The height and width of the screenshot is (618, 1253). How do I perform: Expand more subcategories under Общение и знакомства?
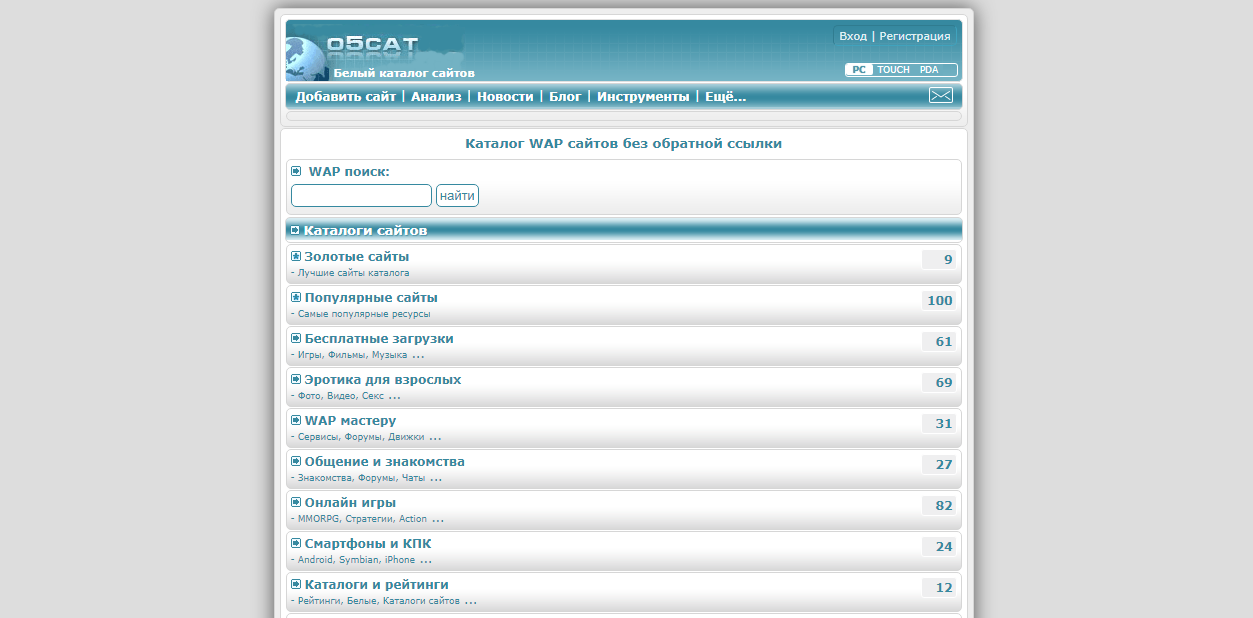pyautogui.click(x=436, y=478)
